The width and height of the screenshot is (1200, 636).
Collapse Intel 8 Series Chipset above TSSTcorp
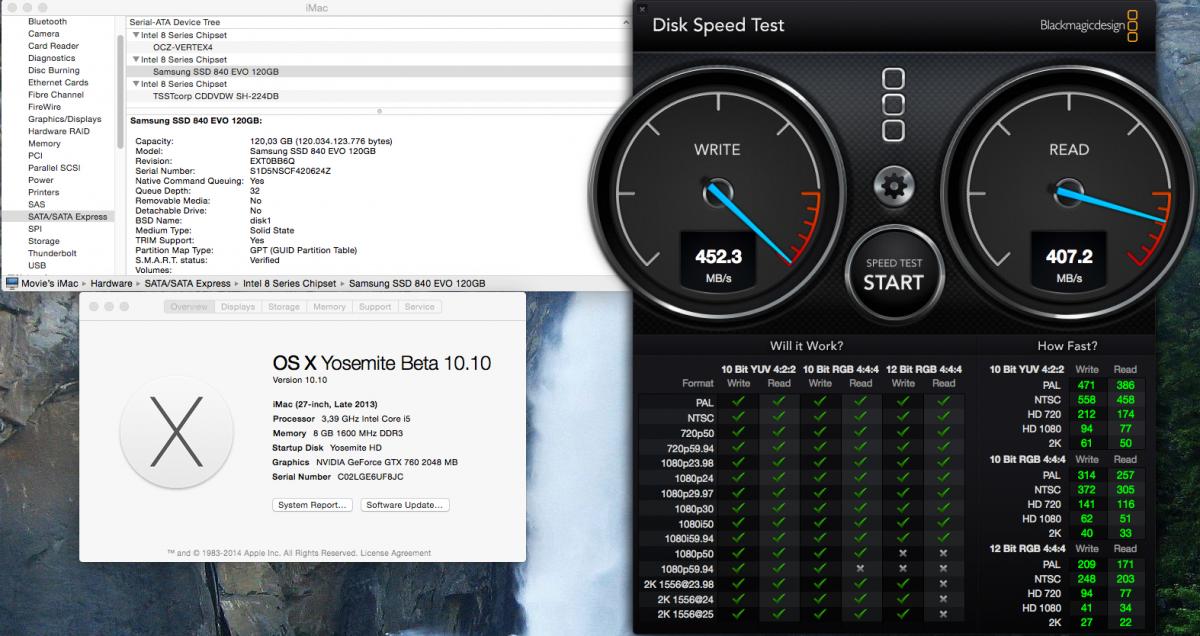click(136, 84)
